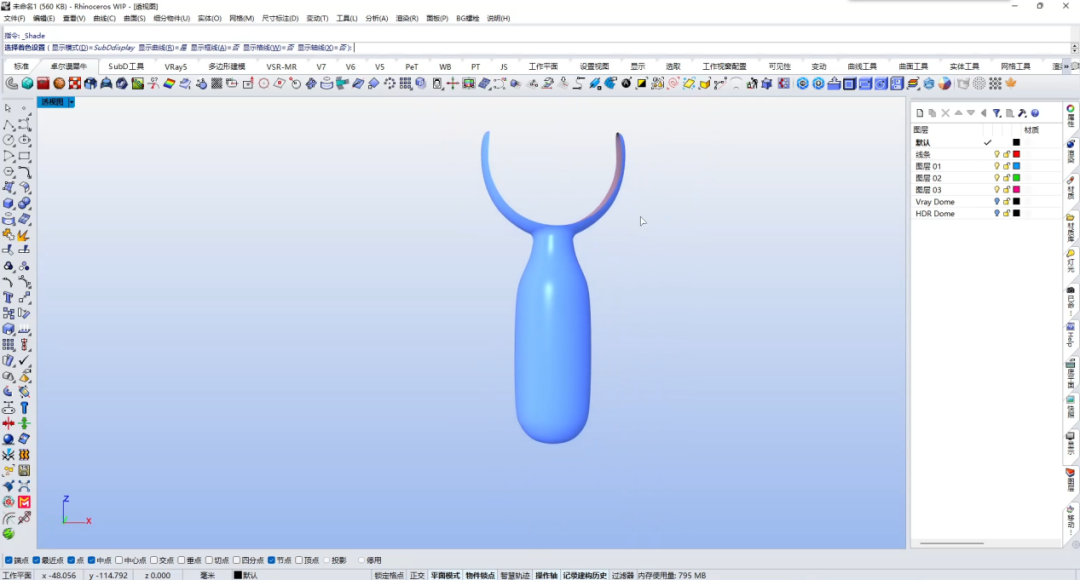The image size is (1080, 580).
Task: Open the layer filter funnel icon
Action: pos(997,113)
